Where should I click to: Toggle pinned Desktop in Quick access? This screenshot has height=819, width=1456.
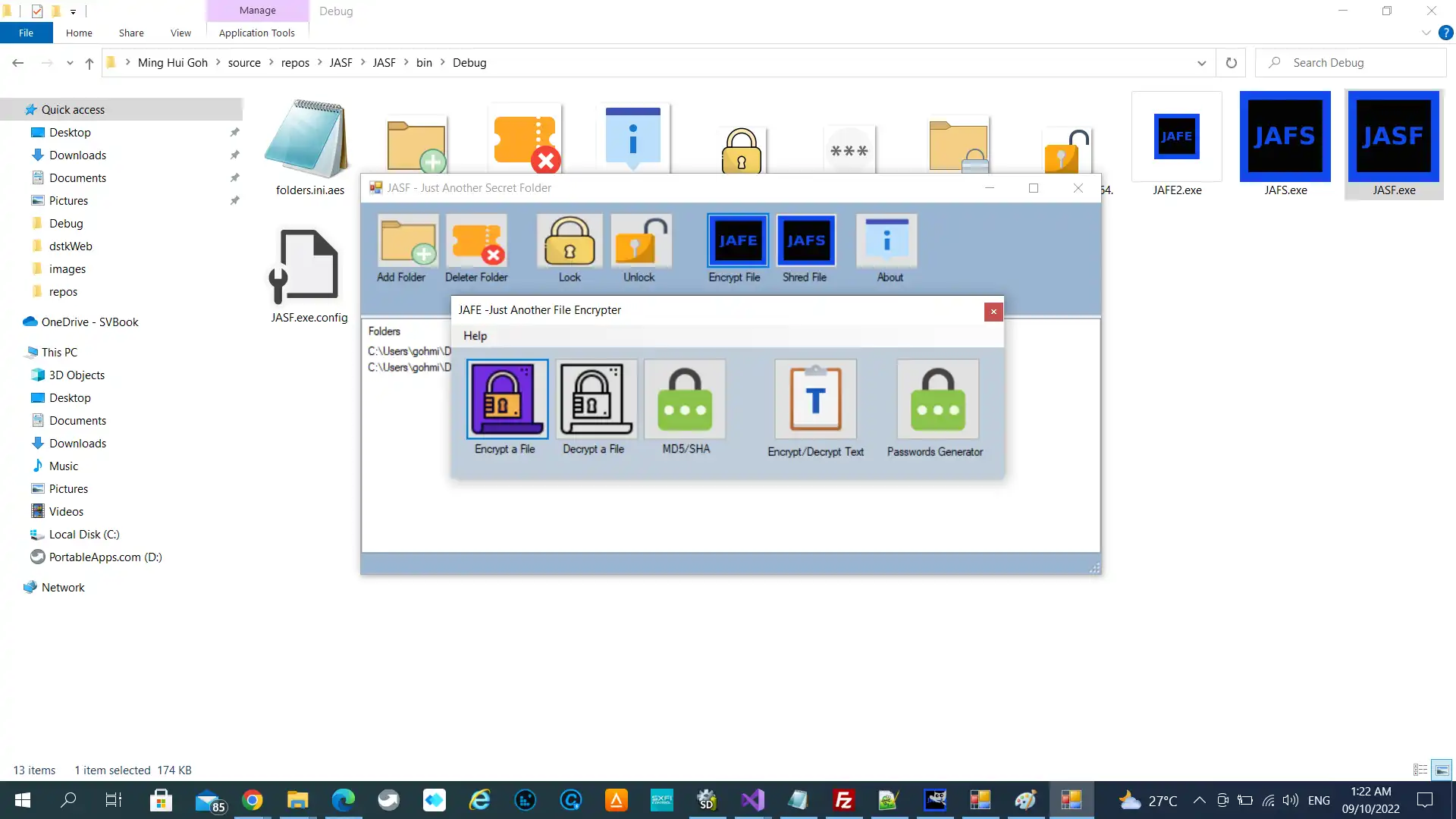click(233, 132)
